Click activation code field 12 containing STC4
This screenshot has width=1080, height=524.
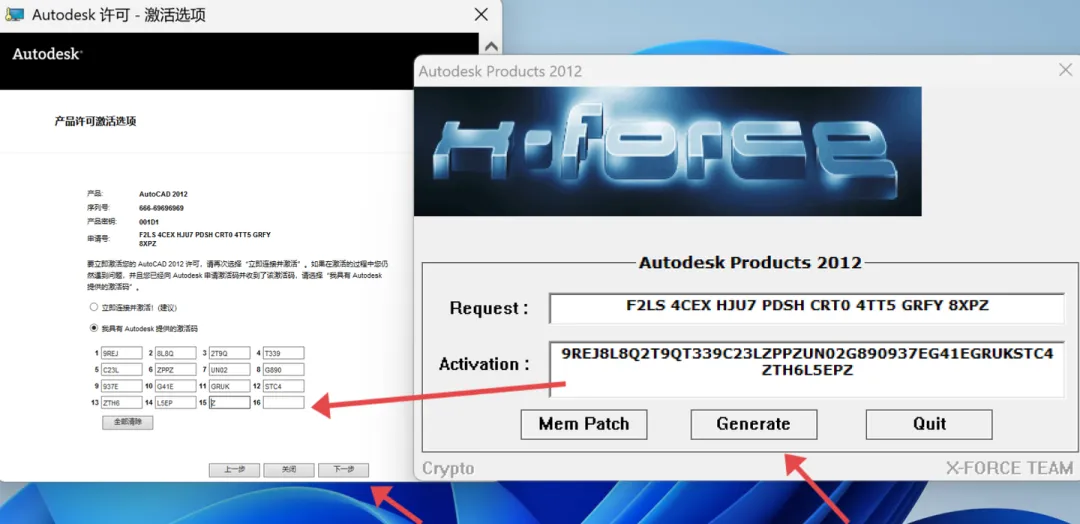[283, 386]
